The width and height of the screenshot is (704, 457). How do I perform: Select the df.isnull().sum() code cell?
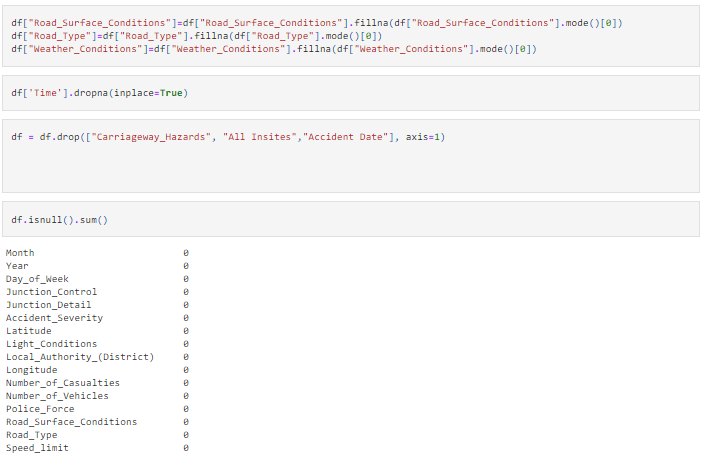click(351, 219)
